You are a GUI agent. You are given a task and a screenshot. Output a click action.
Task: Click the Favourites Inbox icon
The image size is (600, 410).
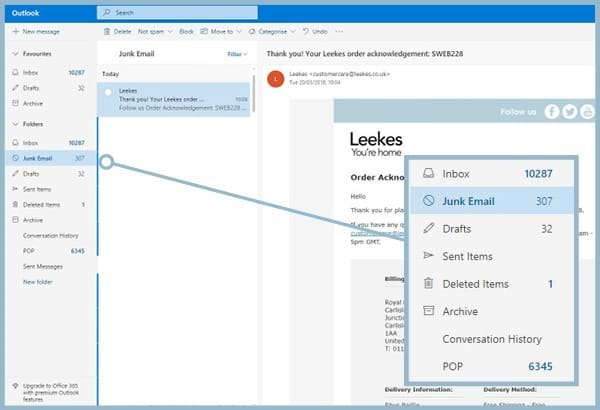point(15,72)
